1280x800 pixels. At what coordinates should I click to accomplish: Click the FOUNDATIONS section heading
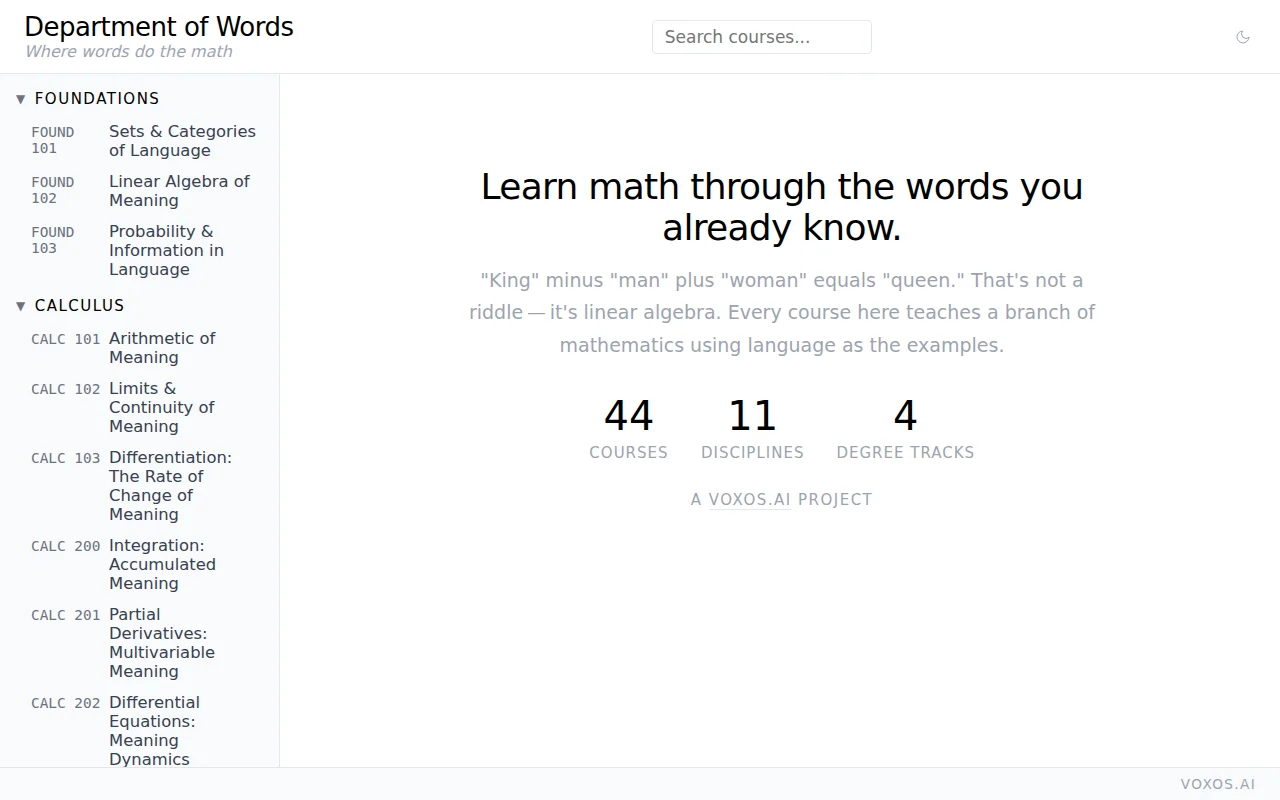(x=97, y=99)
